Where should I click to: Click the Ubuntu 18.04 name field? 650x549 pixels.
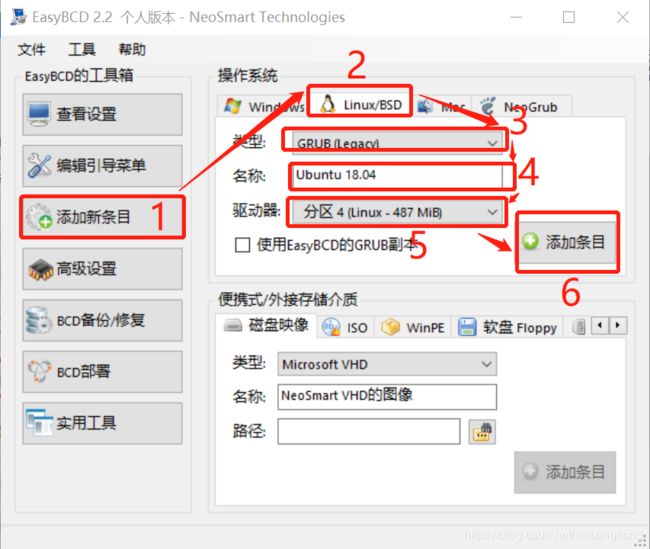coord(398,175)
